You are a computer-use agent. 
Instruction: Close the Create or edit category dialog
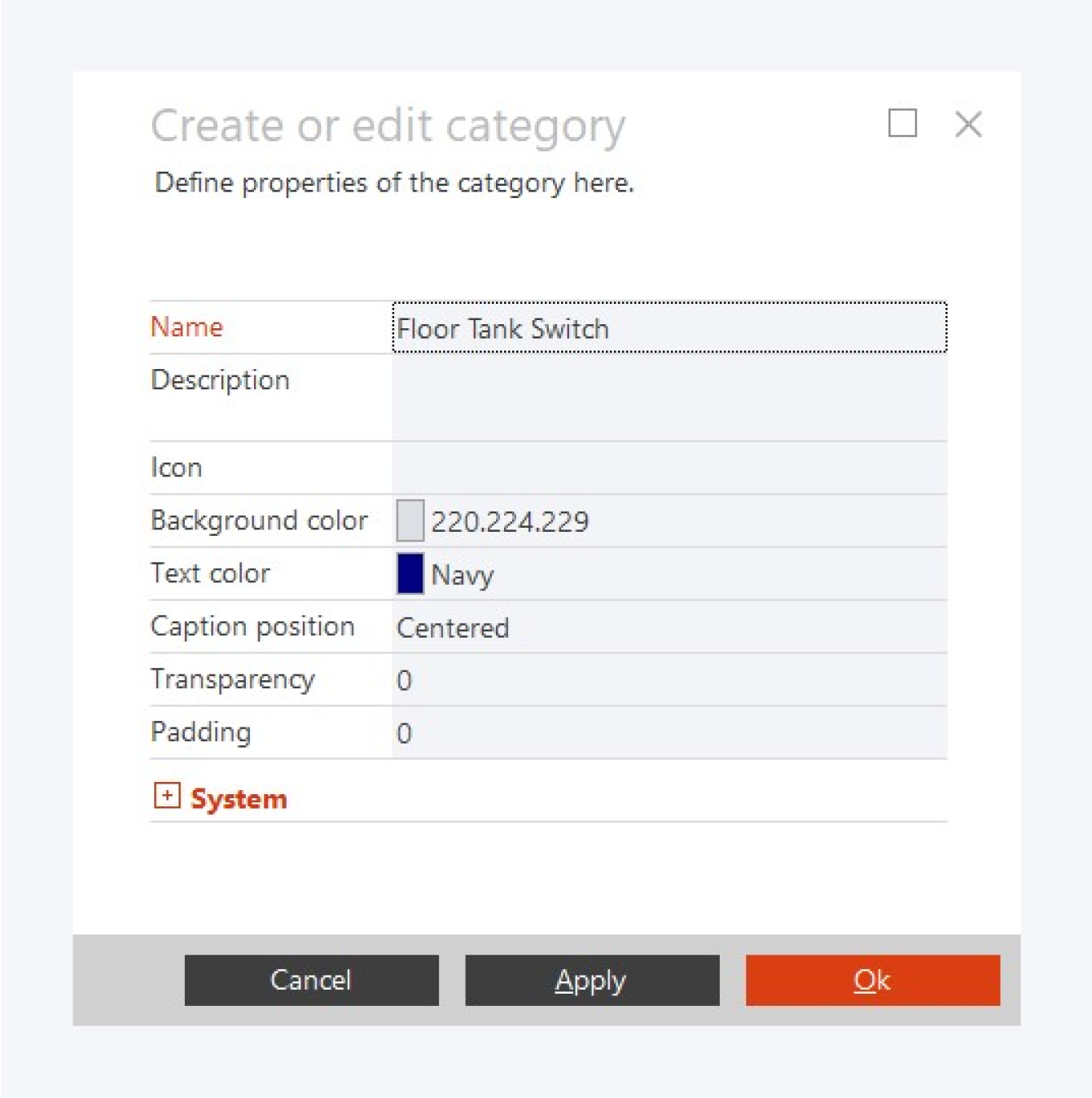(968, 124)
